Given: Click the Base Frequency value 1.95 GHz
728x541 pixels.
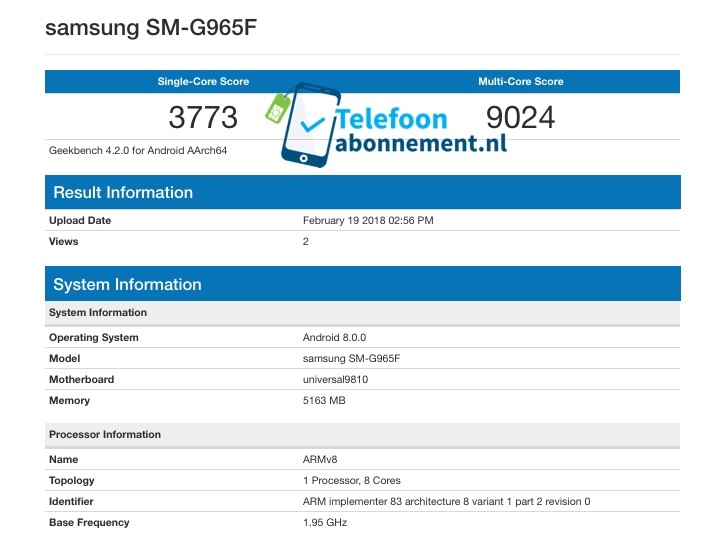Looking at the screenshot, I should (324, 522).
